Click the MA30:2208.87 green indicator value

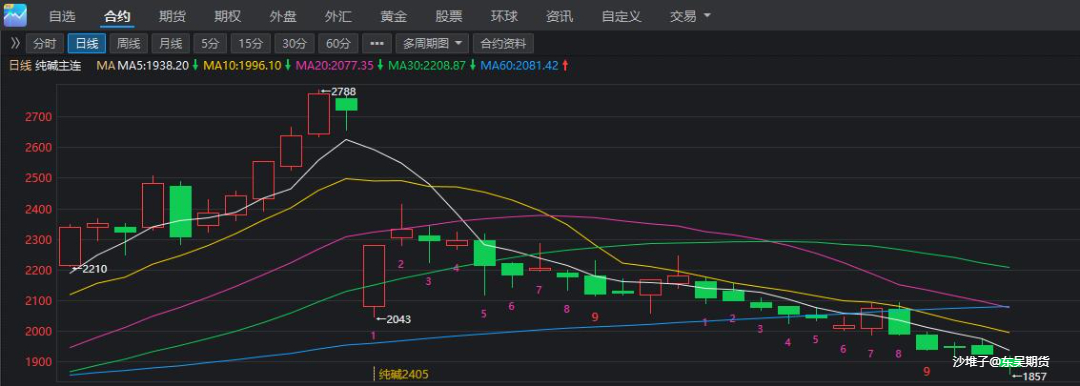pyautogui.click(x=427, y=65)
